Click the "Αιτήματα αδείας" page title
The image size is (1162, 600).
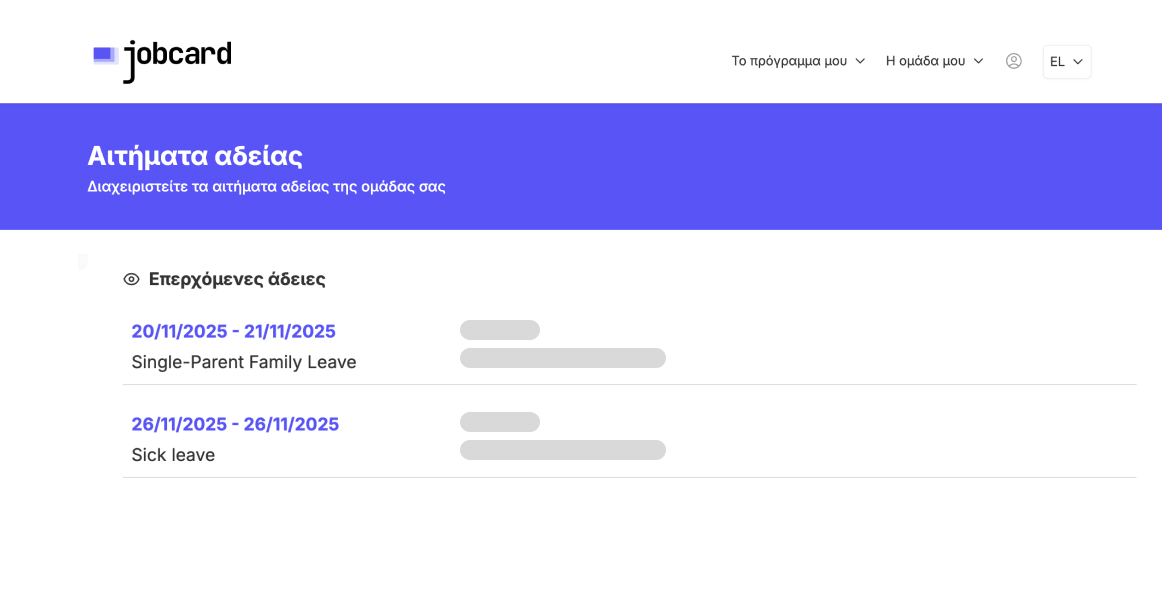click(195, 156)
